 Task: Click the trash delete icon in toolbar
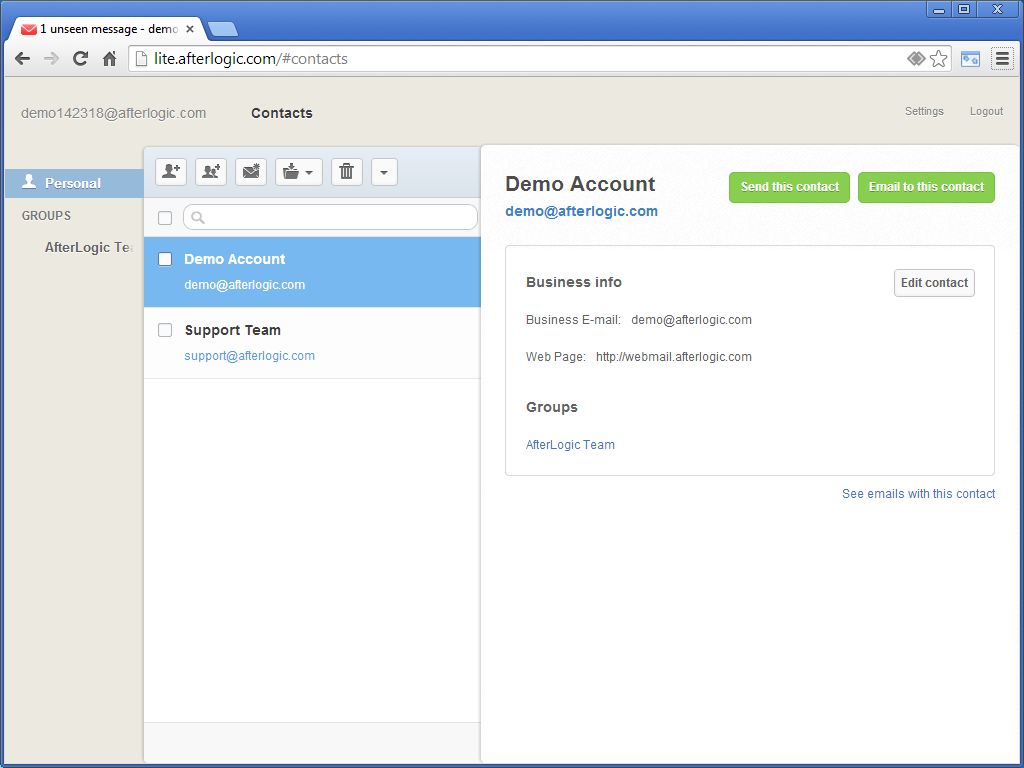tap(347, 172)
